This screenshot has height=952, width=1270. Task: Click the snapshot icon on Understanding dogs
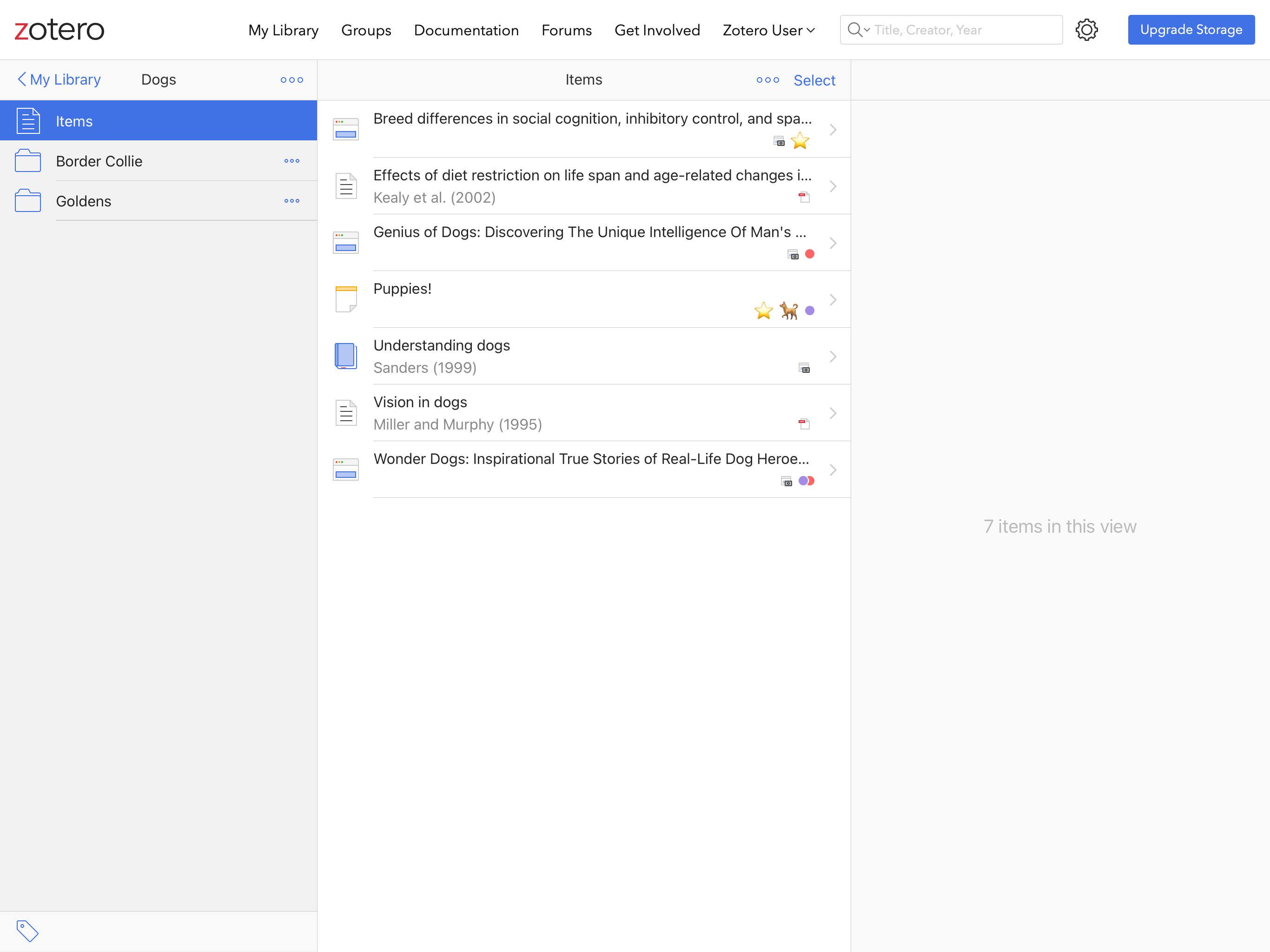tap(804, 368)
